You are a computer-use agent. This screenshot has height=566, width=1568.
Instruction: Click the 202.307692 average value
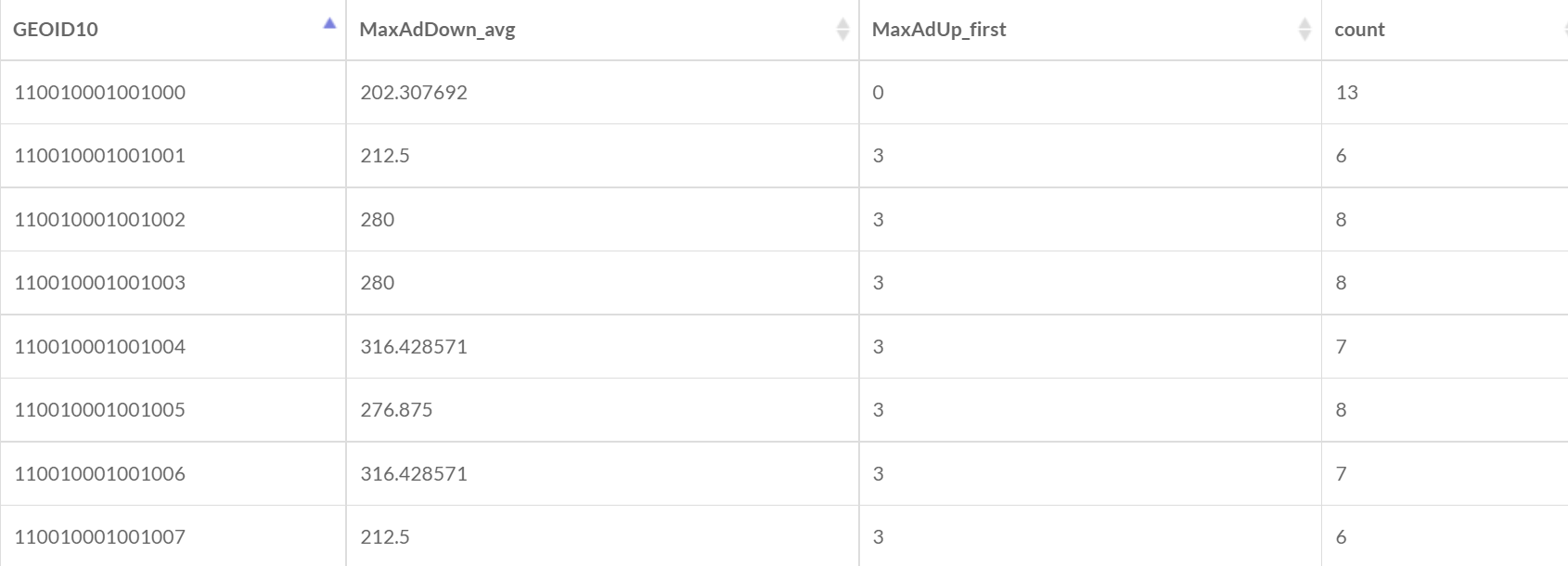pos(414,93)
